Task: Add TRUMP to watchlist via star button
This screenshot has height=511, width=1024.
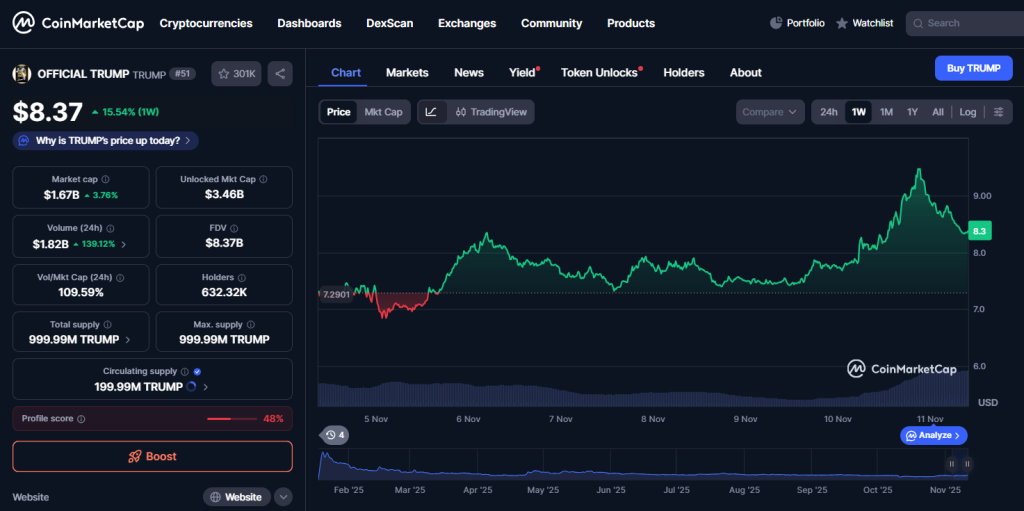Action: 237,73
